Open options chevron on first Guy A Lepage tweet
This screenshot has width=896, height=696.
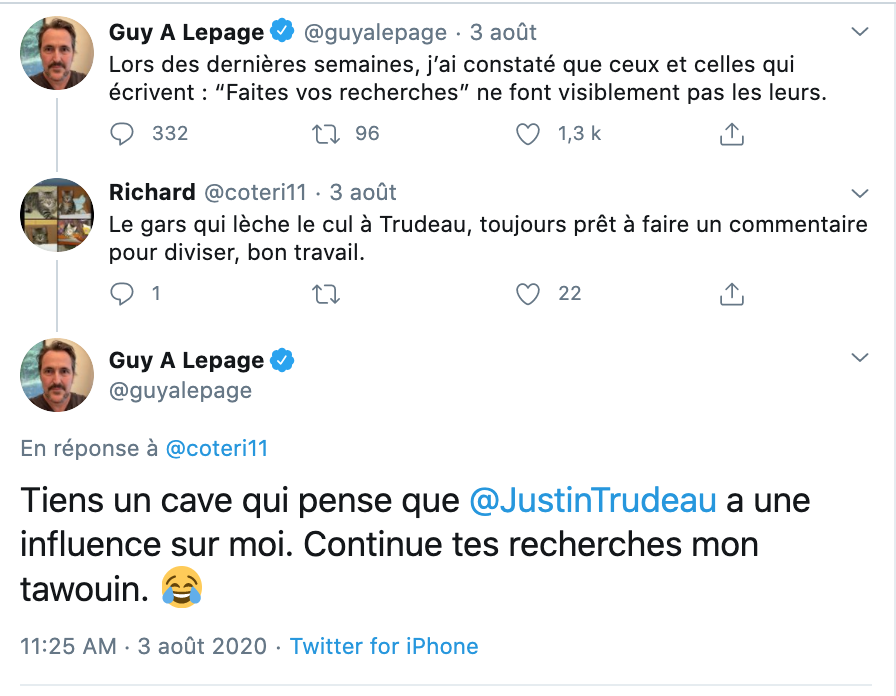tap(860, 31)
